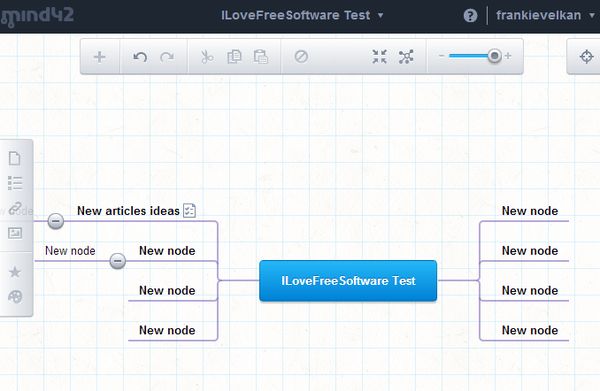The width and height of the screenshot is (600, 391).
Task: Center map with the crosshair icon
Action: coord(586,57)
